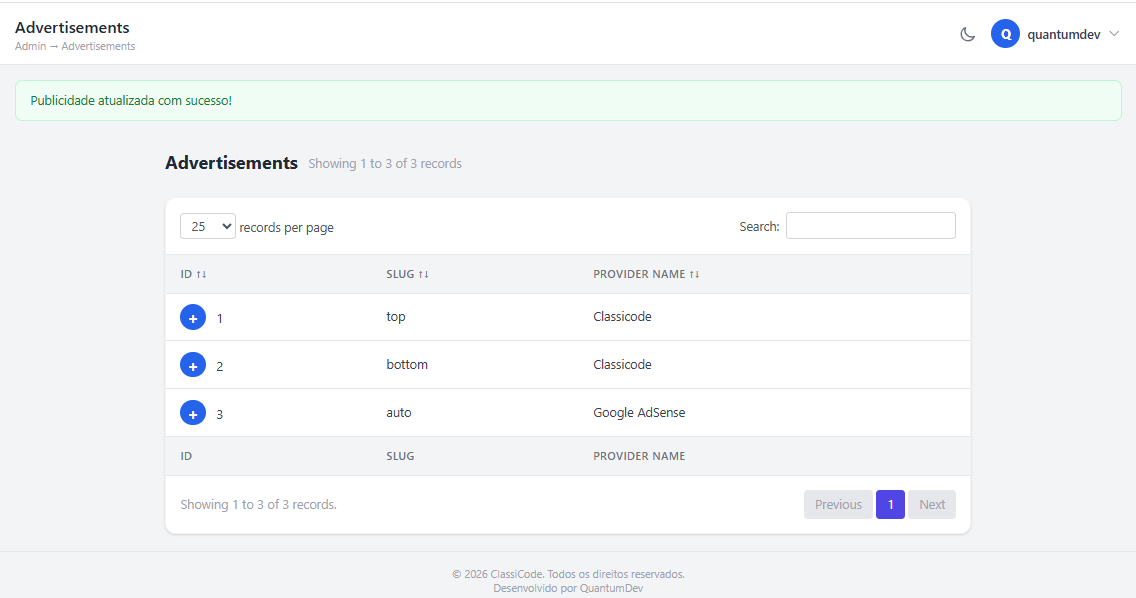
Task: Select the 'bottom' slug cell
Action: 407,365
